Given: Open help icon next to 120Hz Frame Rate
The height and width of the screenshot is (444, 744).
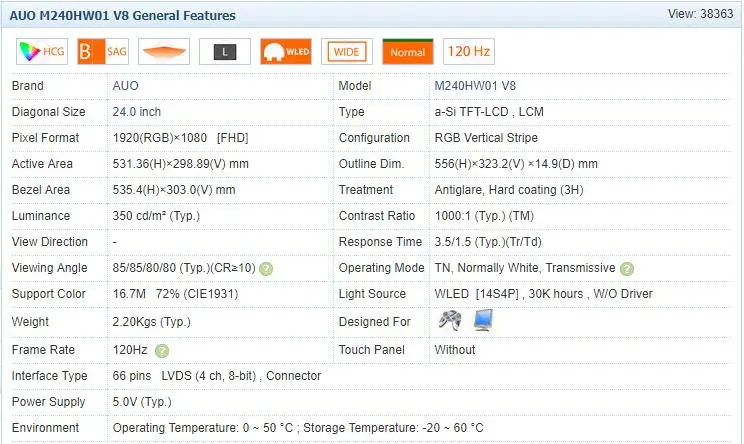Looking at the screenshot, I should 162,351.
